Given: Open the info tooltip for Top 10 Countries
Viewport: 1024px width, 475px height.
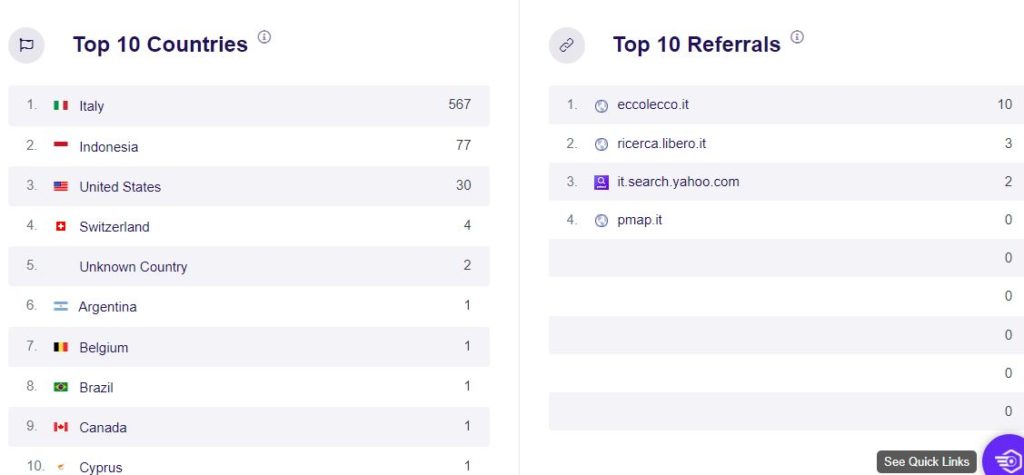Looking at the screenshot, I should [x=264, y=37].
